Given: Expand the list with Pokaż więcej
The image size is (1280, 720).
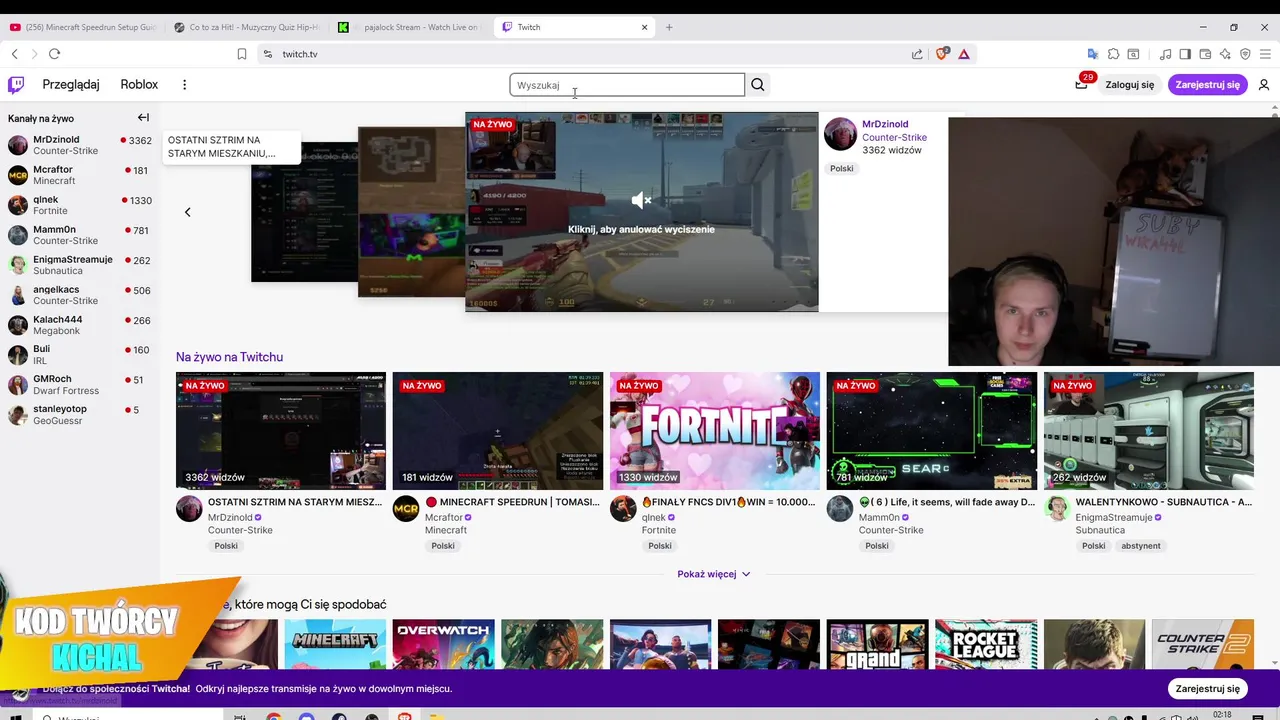Looking at the screenshot, I should click(x=714, y=574).
